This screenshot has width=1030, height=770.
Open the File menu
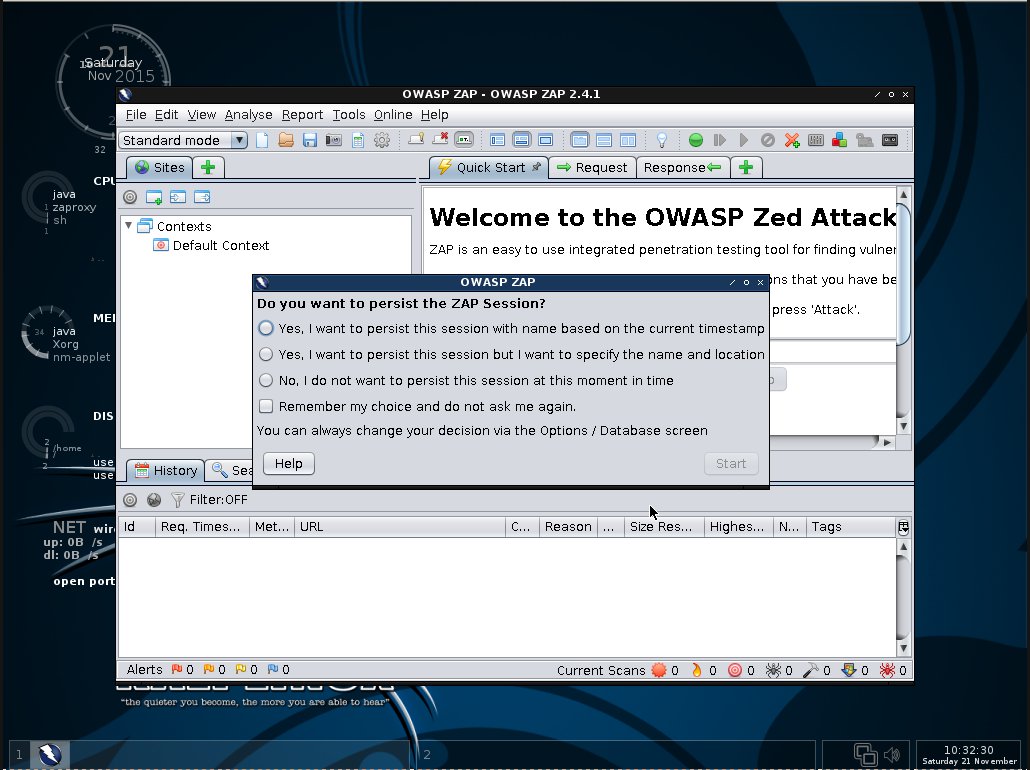(x=136, y=114)
